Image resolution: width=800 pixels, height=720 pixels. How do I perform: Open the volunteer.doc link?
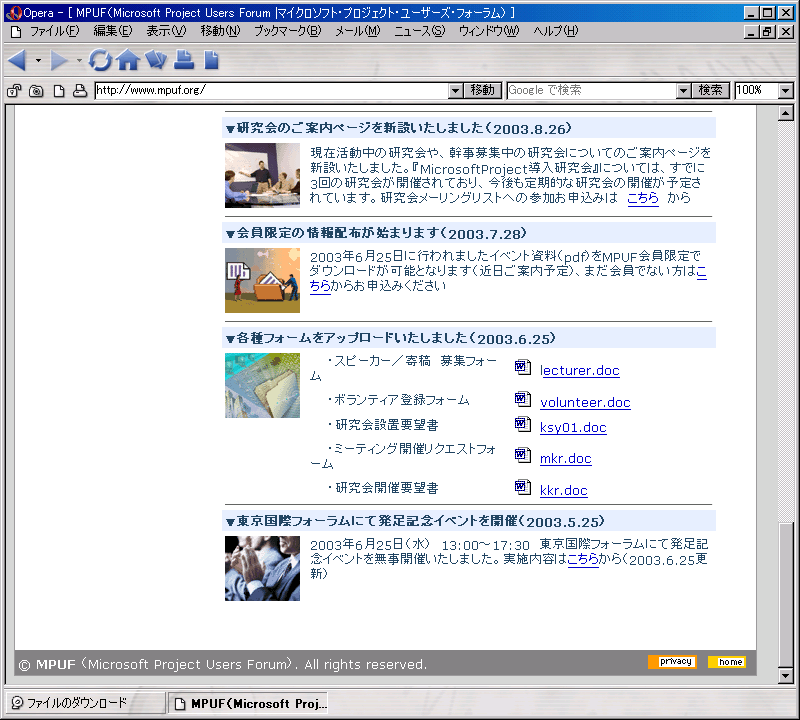(x=585, y=403)
